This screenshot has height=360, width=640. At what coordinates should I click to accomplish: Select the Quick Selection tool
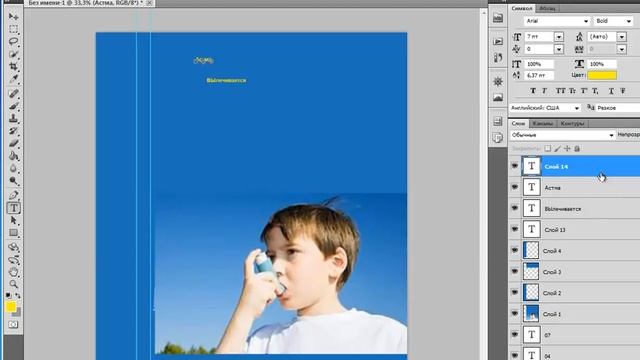[x=13, y=54]
